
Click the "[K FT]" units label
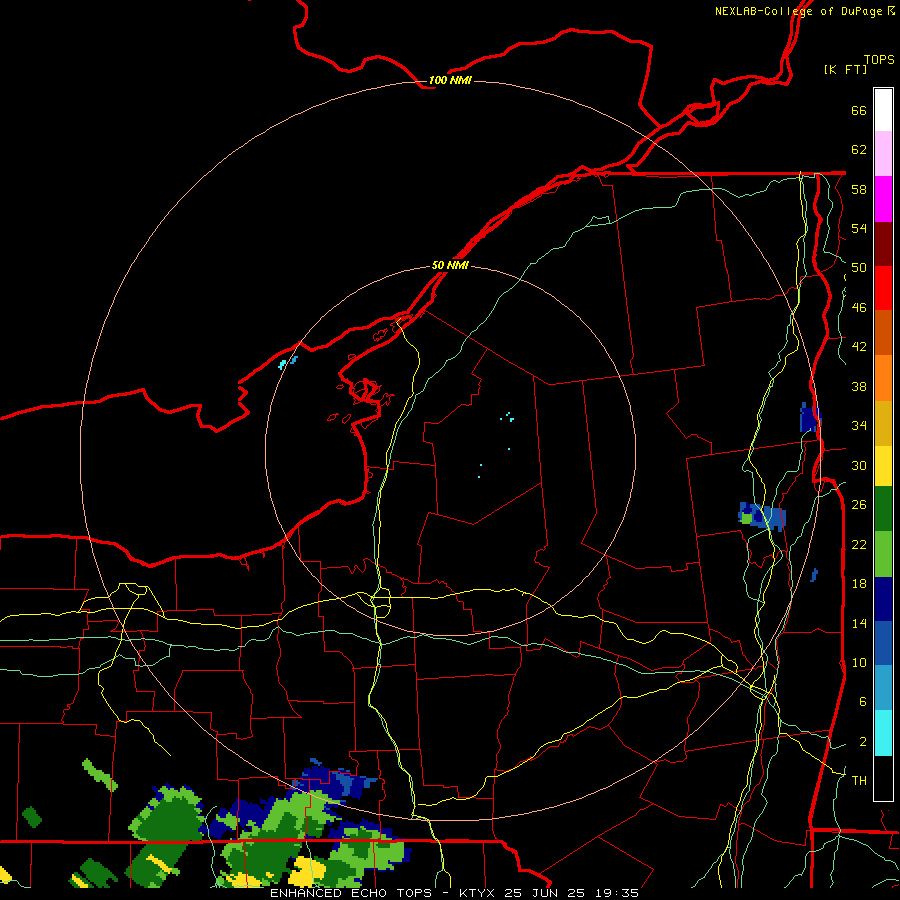click(x=845, y=69)
